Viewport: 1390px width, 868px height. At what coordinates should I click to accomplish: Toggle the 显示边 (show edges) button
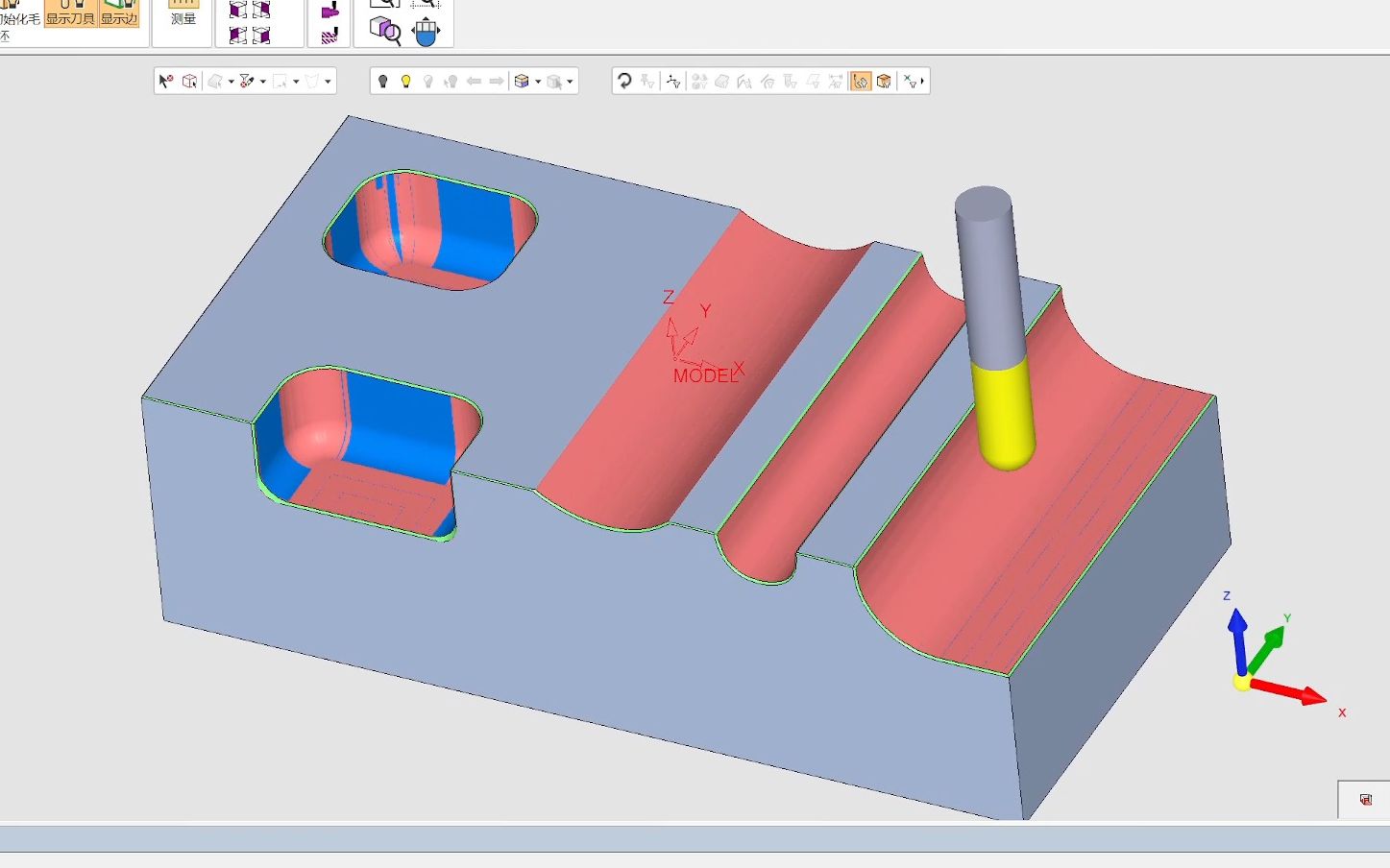tap(119, 13)
